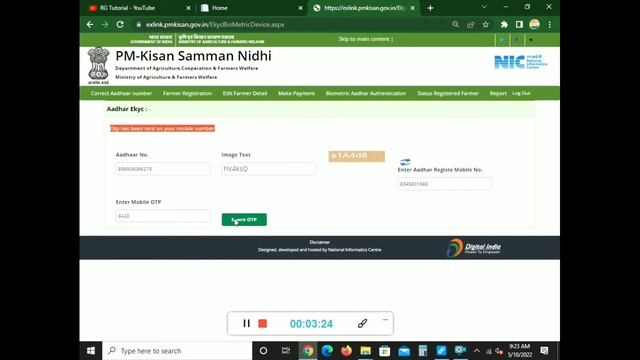Open Edit Farmer Detail menu
This screenshot has width=640, height=360.
coord(245,93)
